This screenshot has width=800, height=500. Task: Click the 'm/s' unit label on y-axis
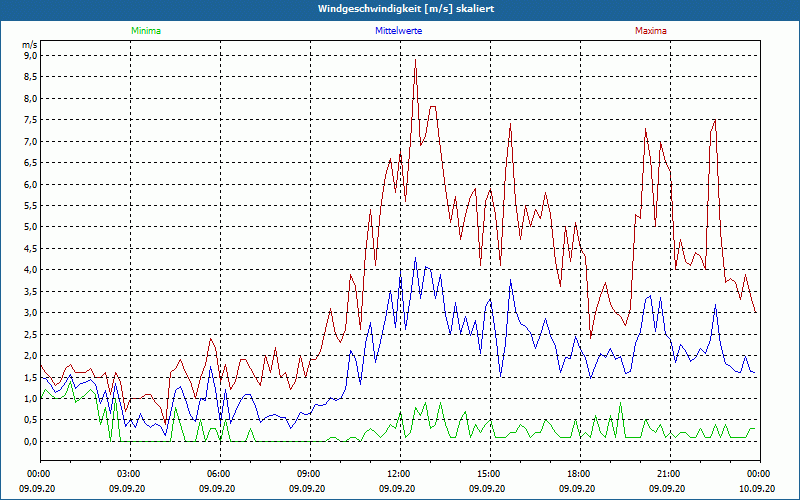(30, 45)
